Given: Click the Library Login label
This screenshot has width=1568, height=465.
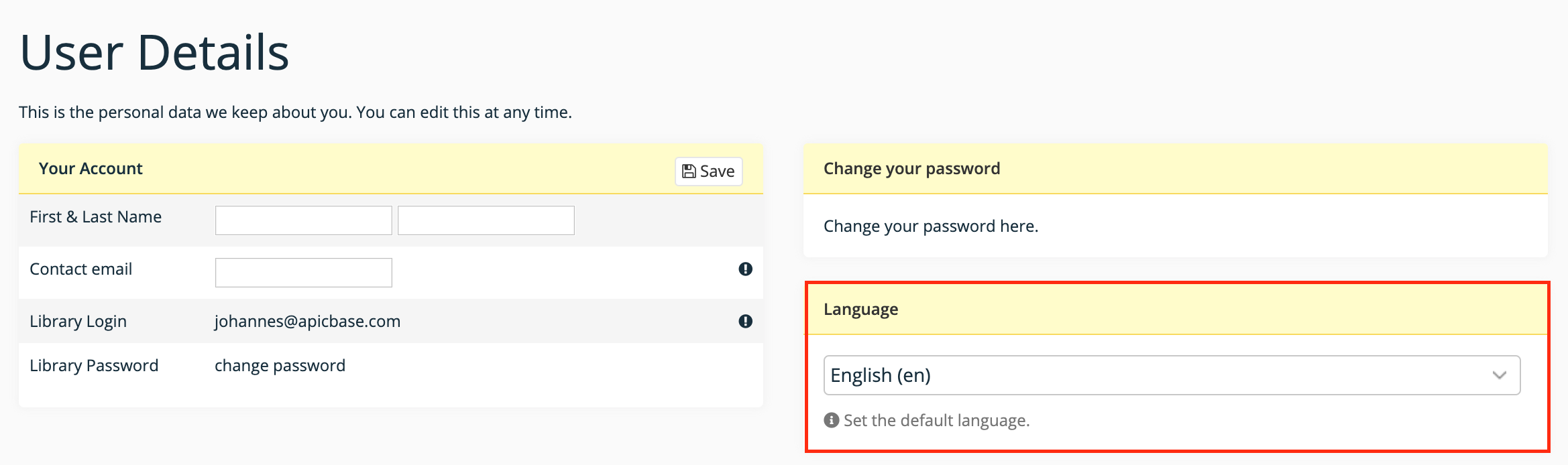Looking at the screenshot, I should click(x=78, y=322).
